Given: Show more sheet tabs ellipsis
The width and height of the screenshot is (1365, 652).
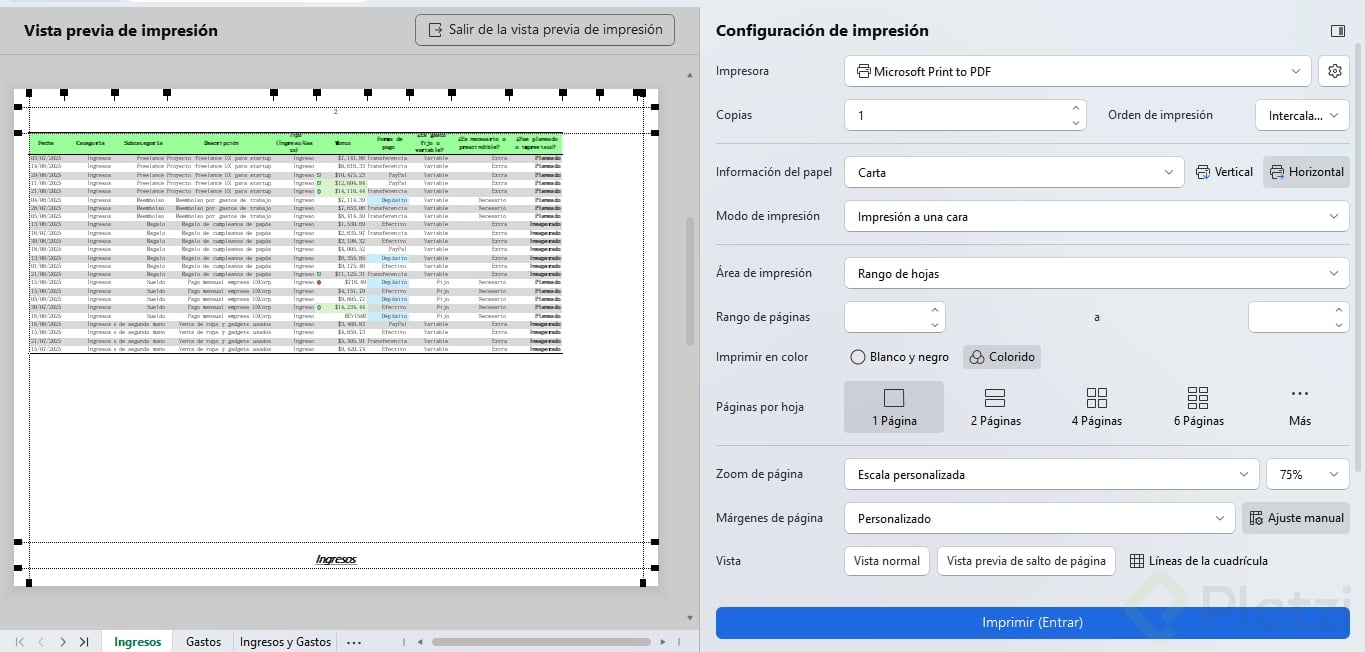Looking at the screenshot, I should click(353, 642).
